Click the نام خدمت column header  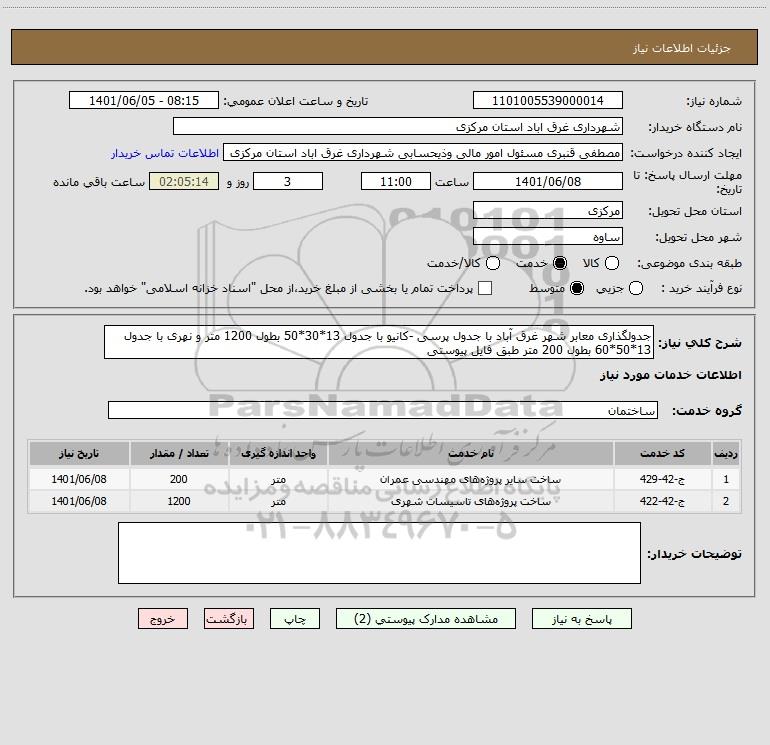click(471, 453)
